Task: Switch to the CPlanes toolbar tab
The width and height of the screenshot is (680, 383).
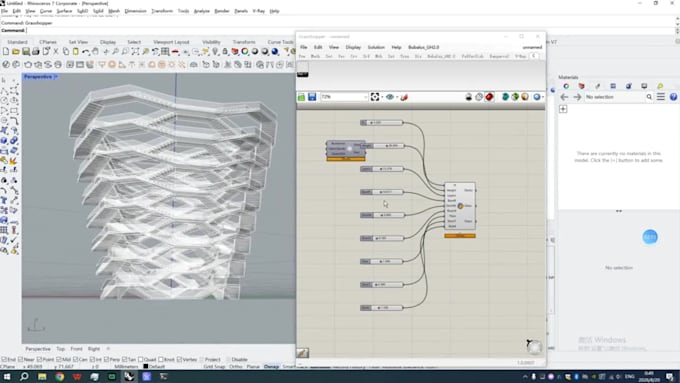Action: [x=48, y=42]
